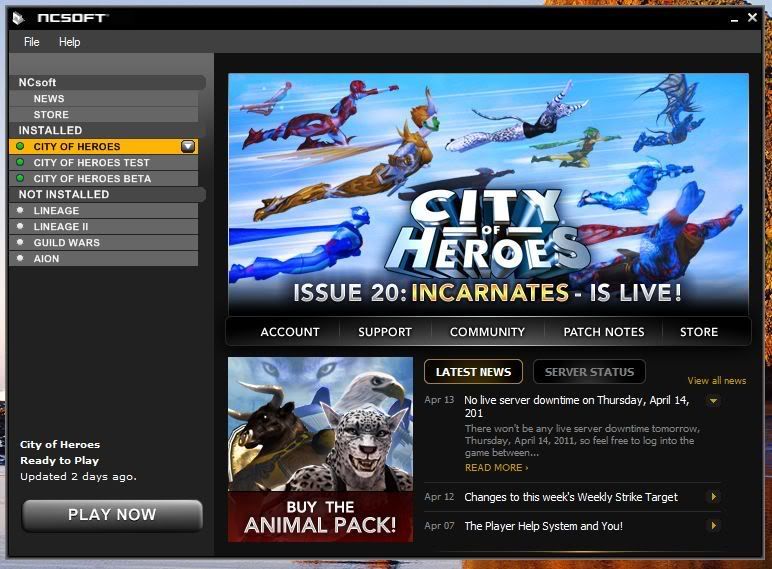Open the 'No live server downtime' news headline
The height and width of the screenshot is (569, 772).
[577, 406]
